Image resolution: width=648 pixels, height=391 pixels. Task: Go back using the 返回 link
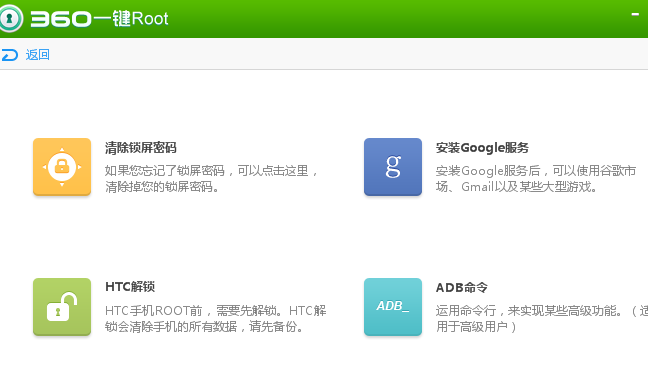pyautogui.click(x=38, y=55)
